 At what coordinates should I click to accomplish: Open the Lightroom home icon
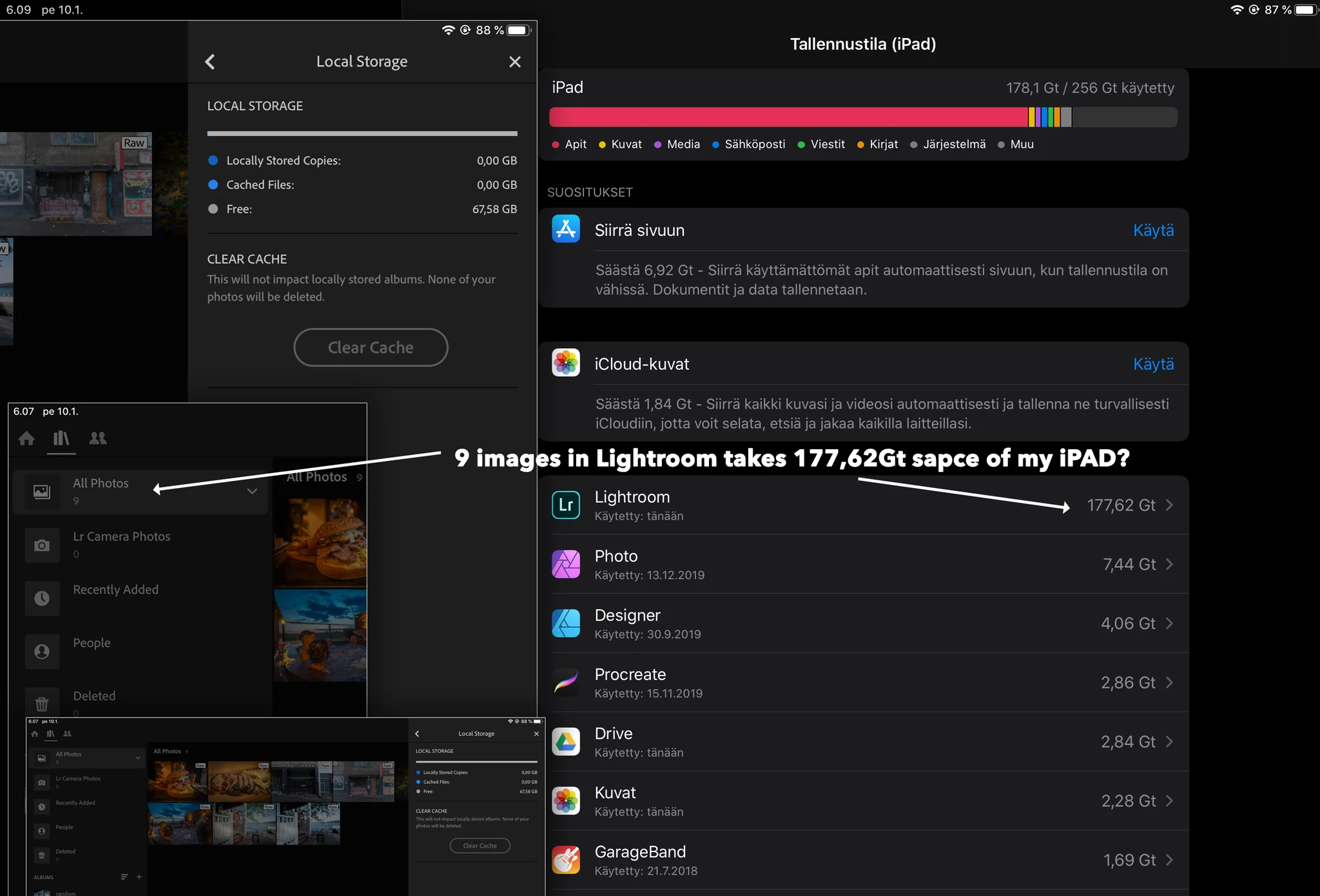(x=26, y=439)
